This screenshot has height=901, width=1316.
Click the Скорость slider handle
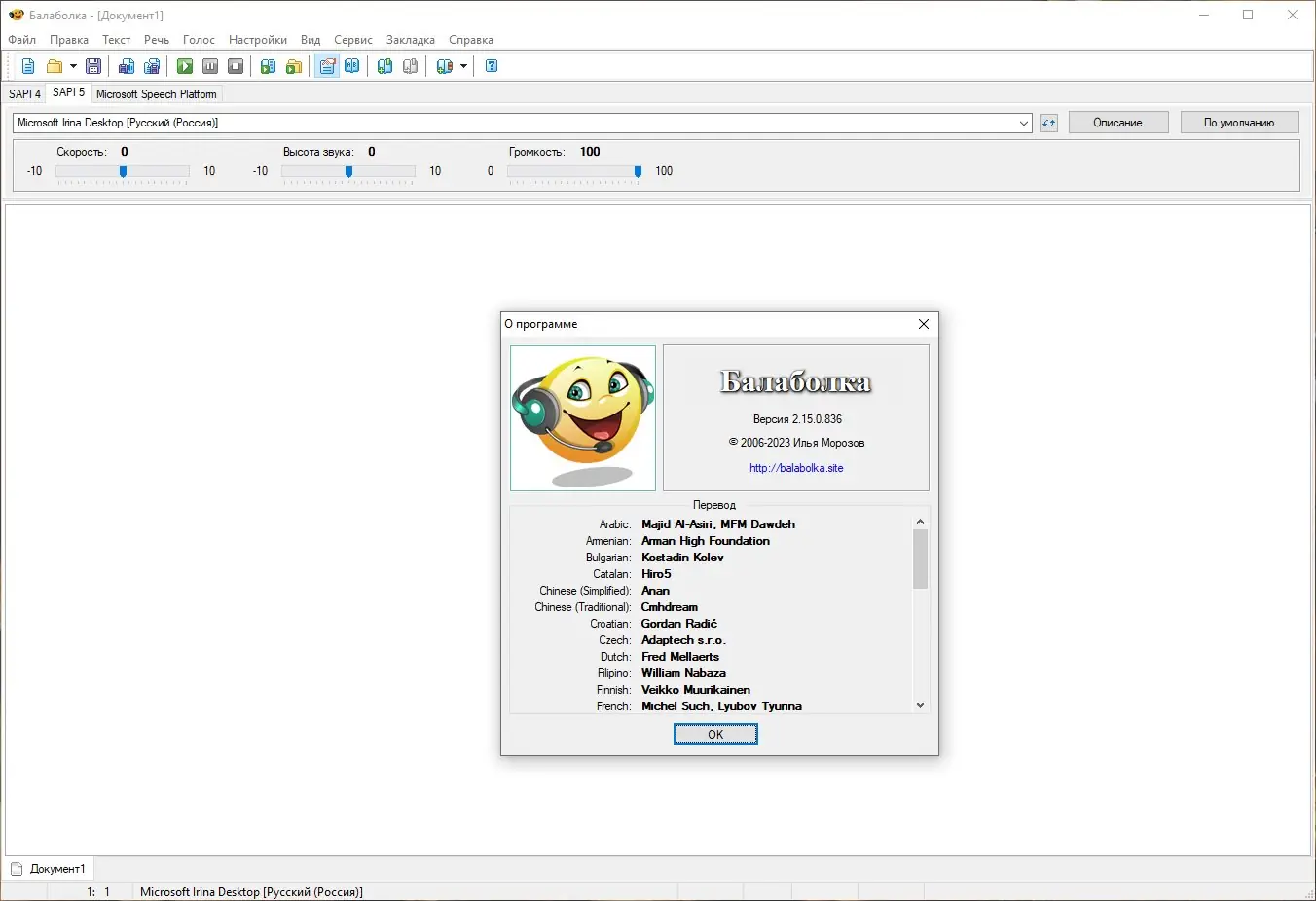[x=123, y=171]
